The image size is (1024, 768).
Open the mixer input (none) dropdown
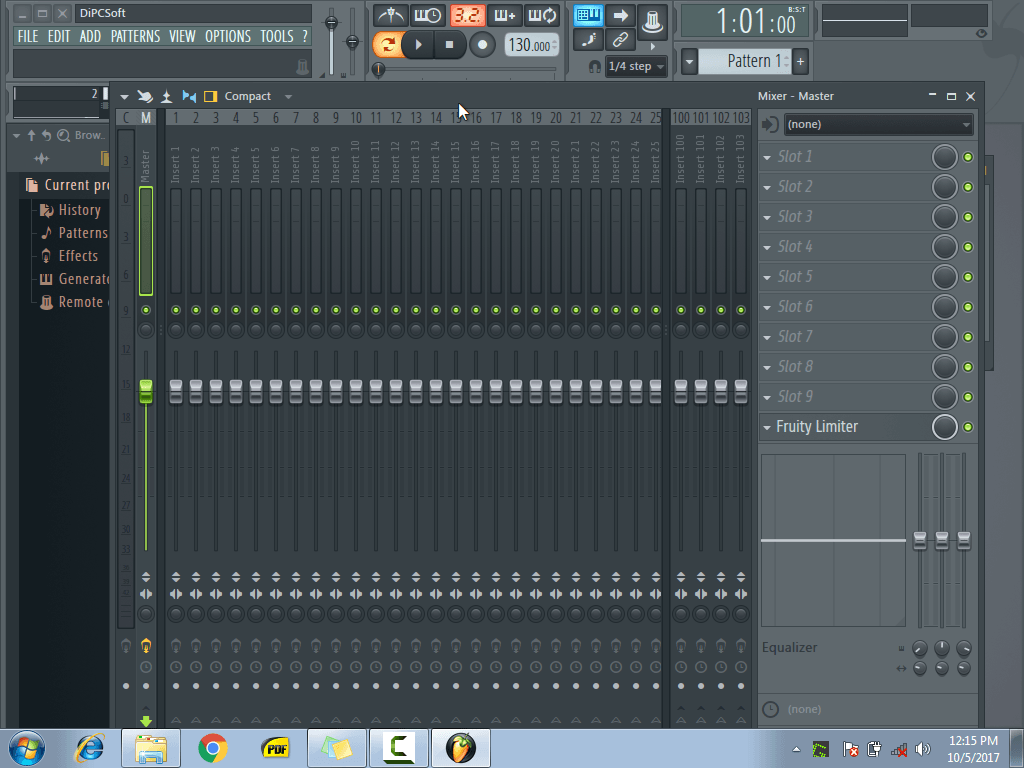[x=878, y=124]
